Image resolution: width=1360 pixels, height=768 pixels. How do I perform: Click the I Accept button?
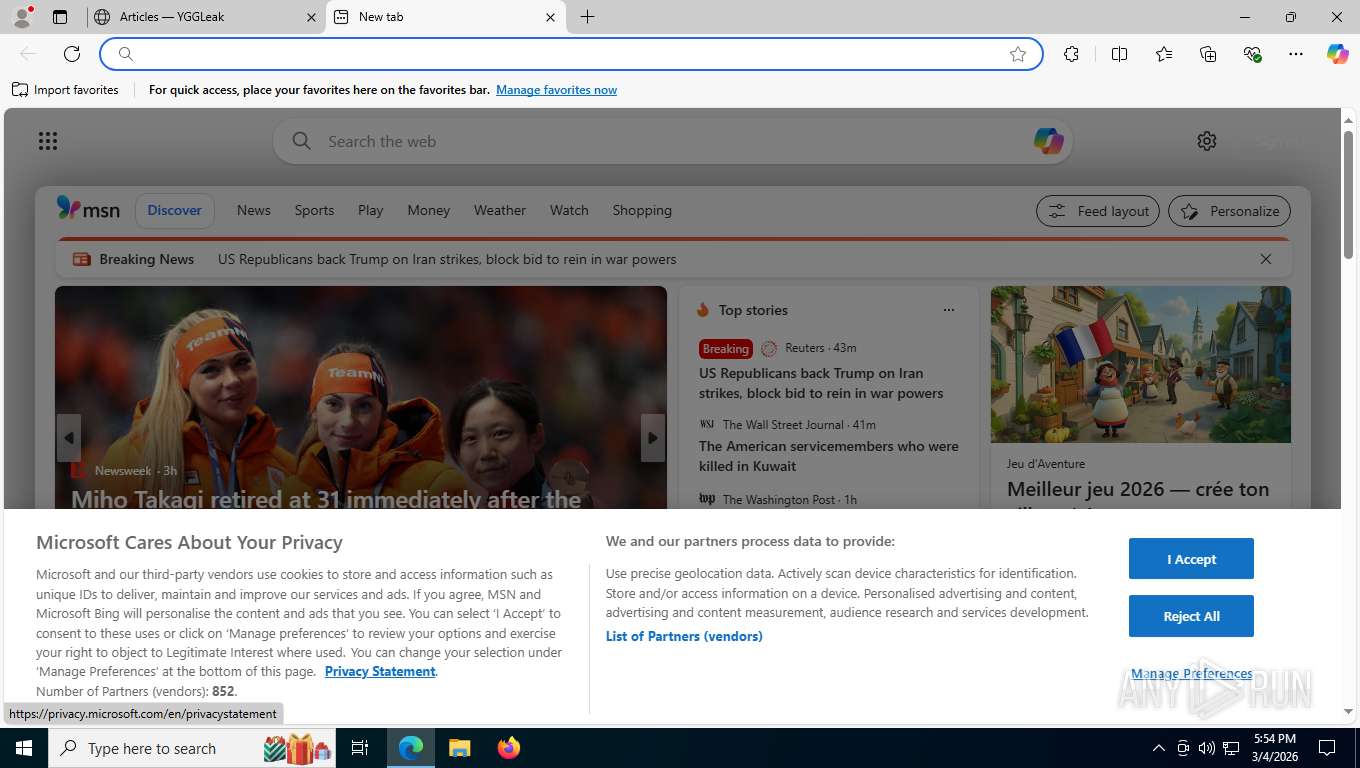(x=1191, y=559)
